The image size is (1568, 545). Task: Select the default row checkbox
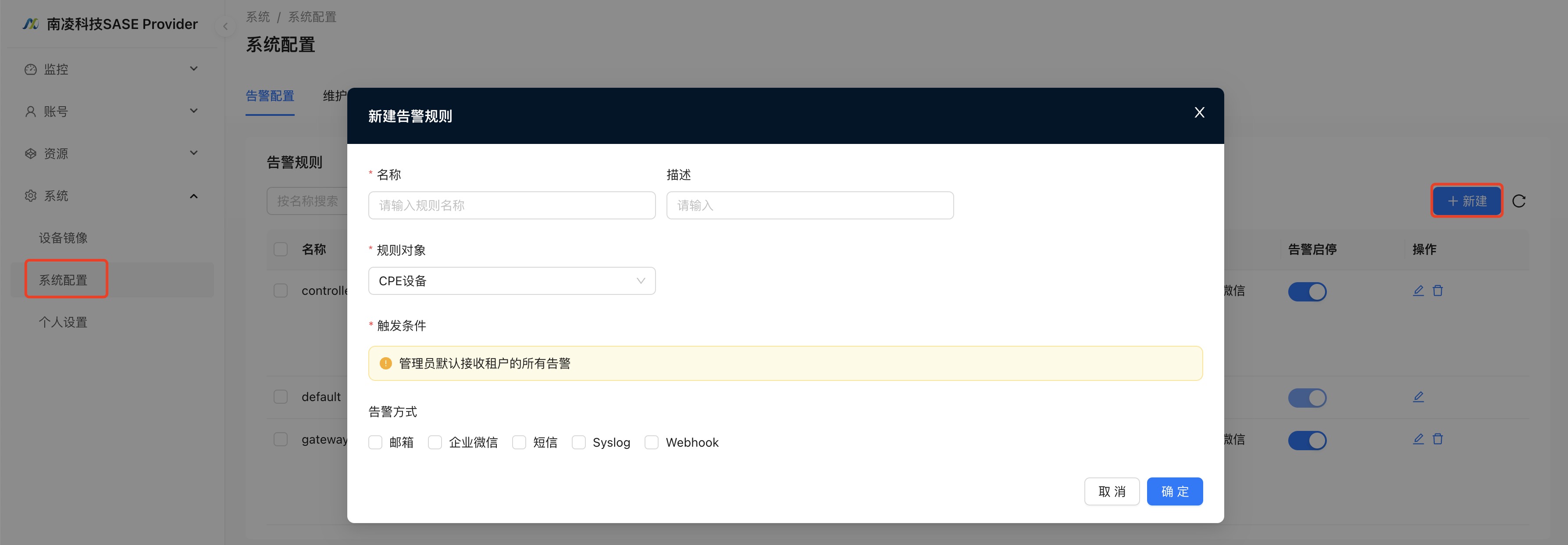tap(281, 396)
